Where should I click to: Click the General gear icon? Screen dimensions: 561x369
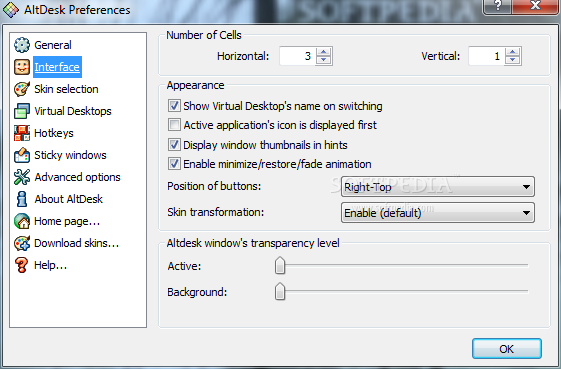(x=22, y=45)
